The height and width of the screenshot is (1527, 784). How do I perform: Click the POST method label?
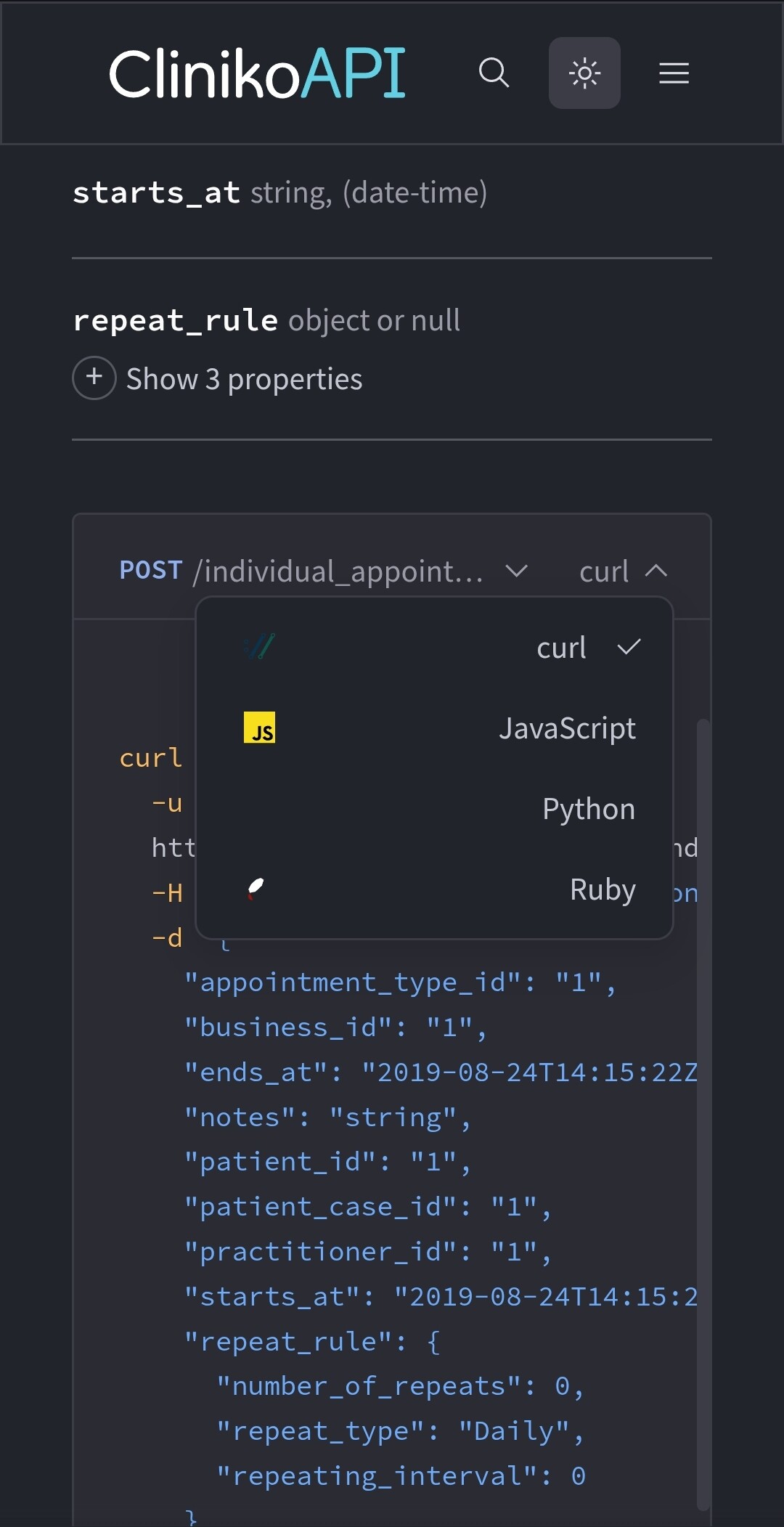pyautogui.click(x=151, y=571)
